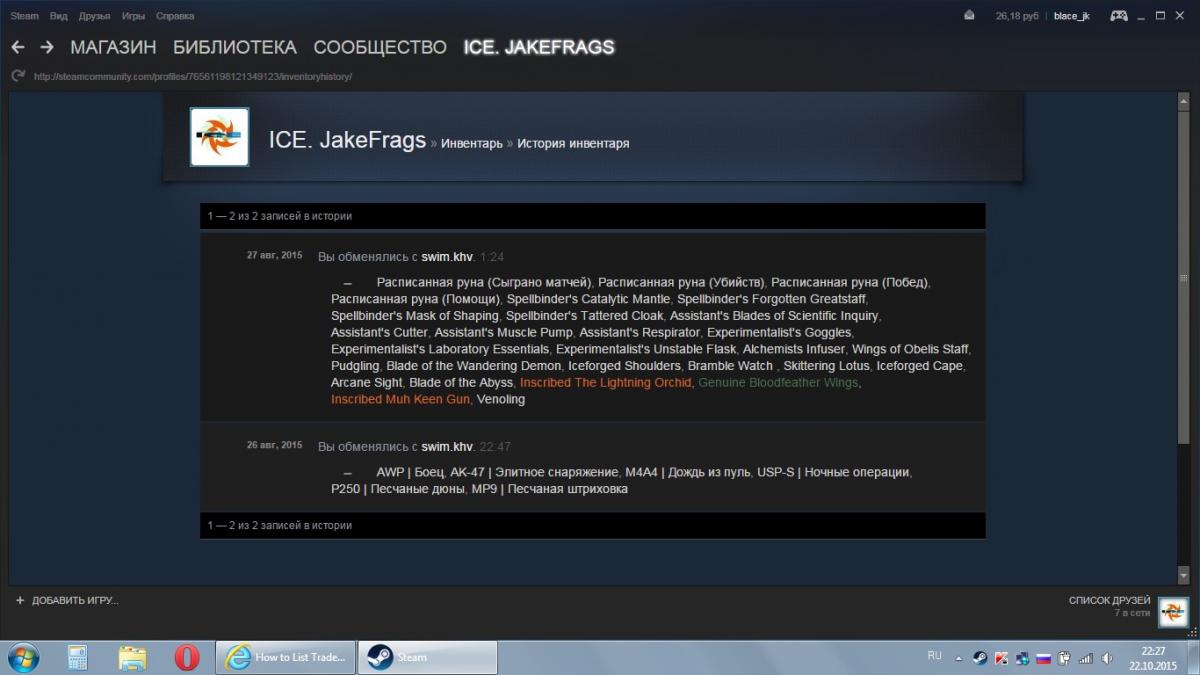Click История инвентаря breadcrumb link
This screenshot has height=675, width=1200.
(573, 143)
